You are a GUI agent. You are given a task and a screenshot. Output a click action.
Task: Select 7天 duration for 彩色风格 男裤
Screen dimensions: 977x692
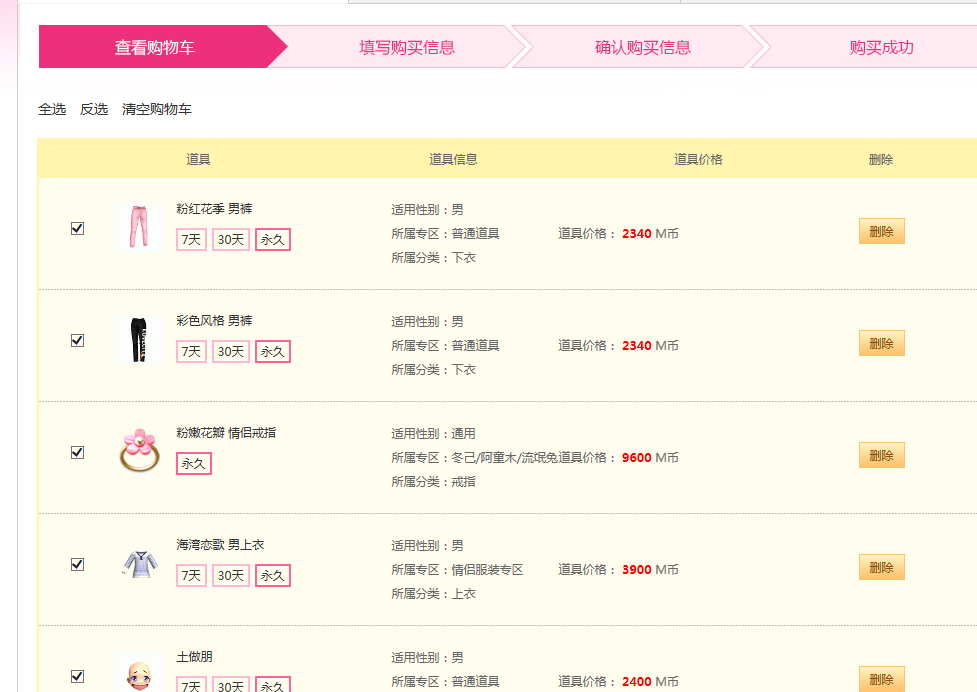pyautogui.click(x=191, y=352)
